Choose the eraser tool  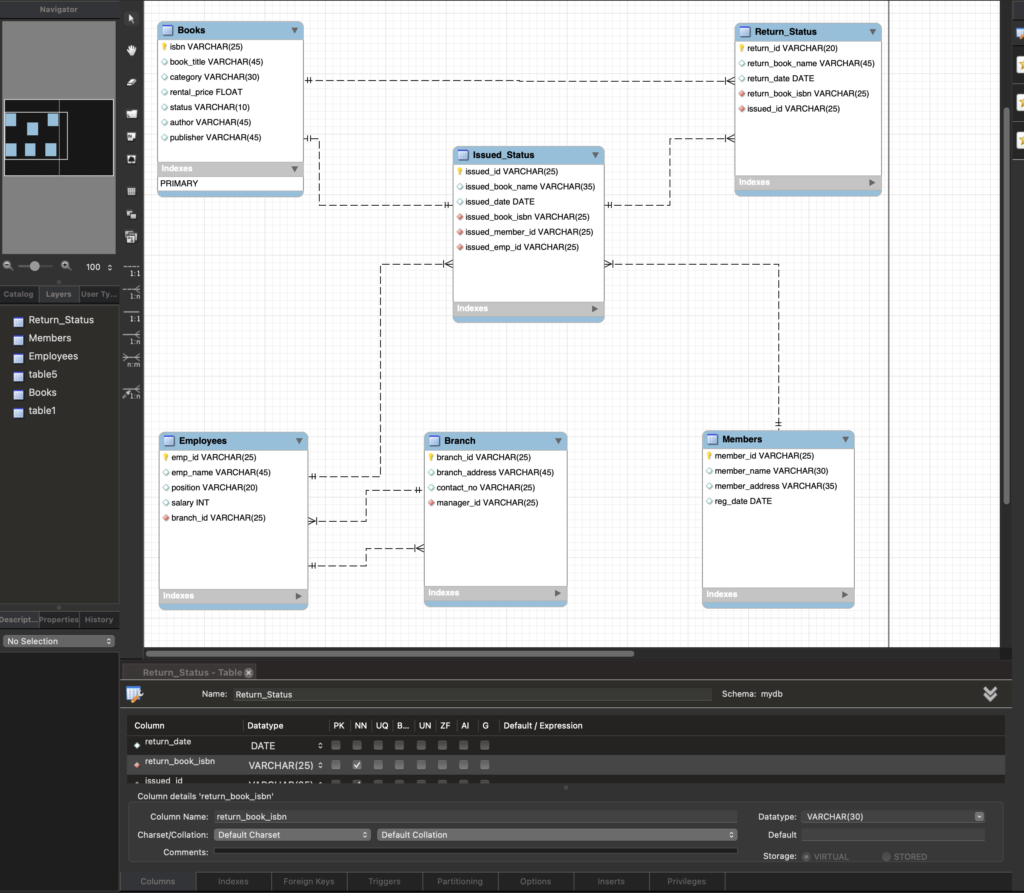click(x=131, y=82)
